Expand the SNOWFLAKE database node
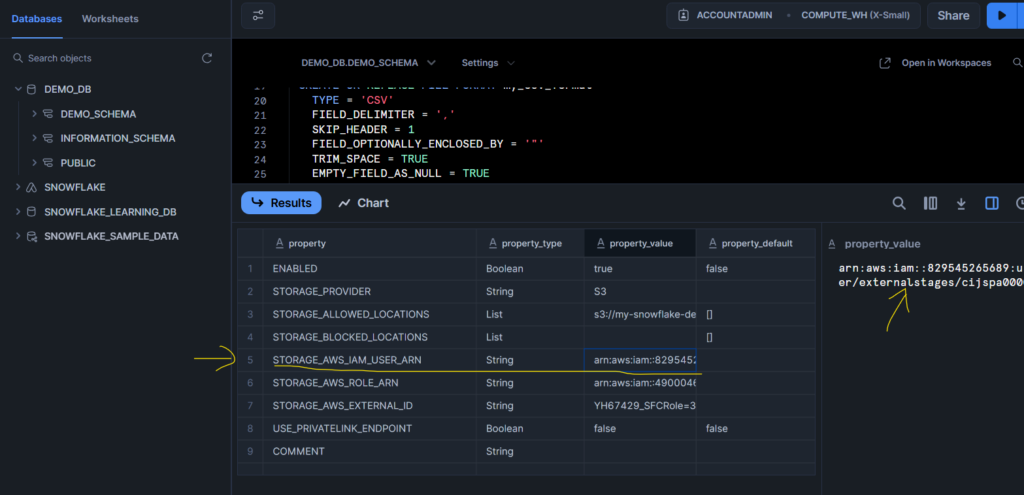 tap(18, 187)
